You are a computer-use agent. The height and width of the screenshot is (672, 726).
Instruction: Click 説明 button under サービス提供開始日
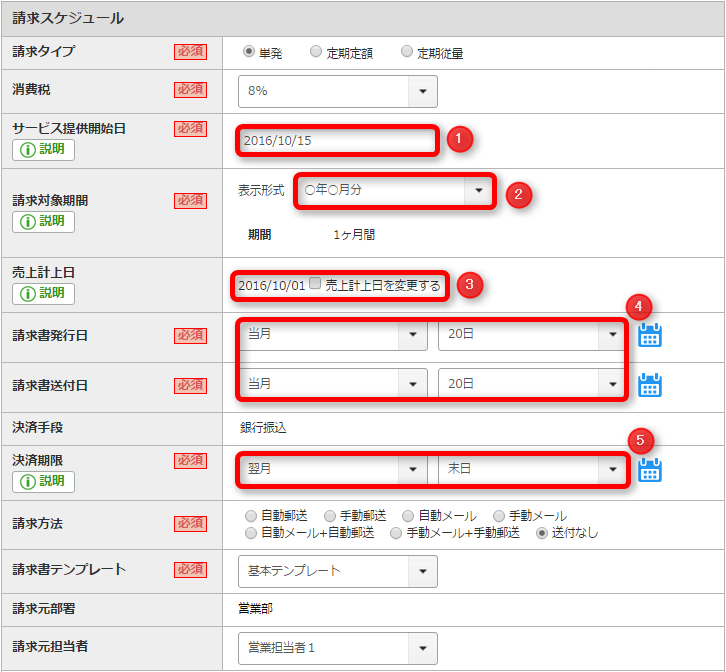click(43, 150)
